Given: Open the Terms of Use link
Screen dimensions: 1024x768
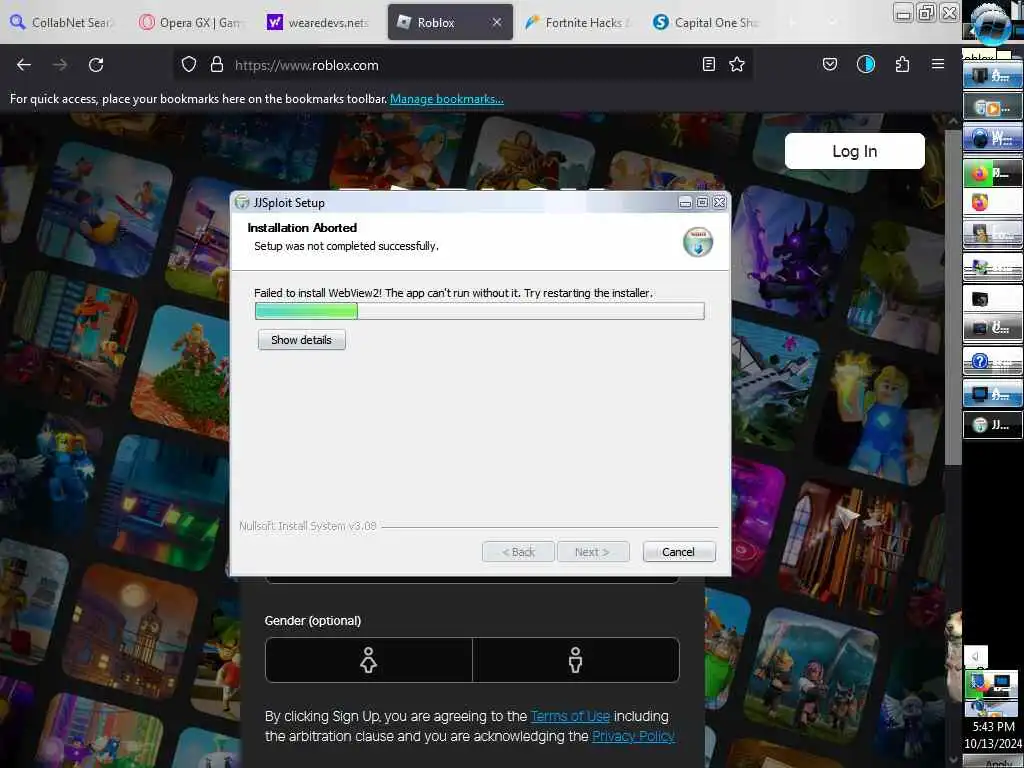Looking at the screenshot, I should [570, 716].
